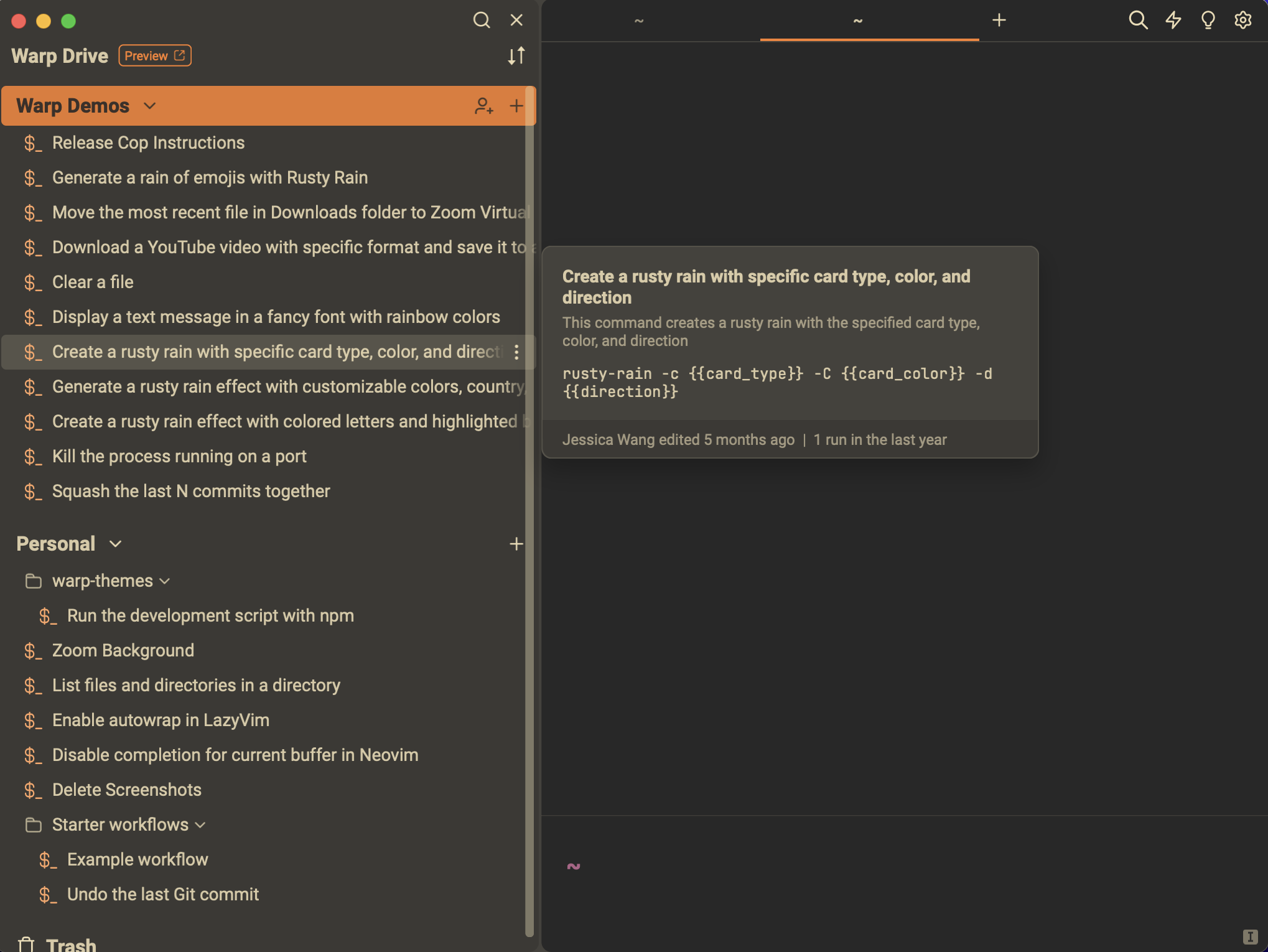The image size is (1268, 952).
Task: Switch to the first terminal tab
Action: point(638,21)
